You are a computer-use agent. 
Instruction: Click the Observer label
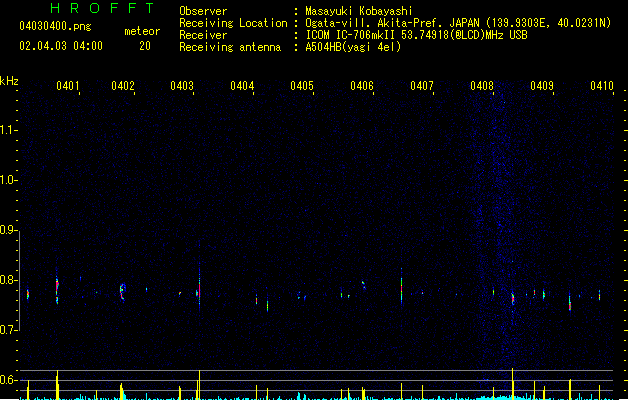[x=203, y=11]
